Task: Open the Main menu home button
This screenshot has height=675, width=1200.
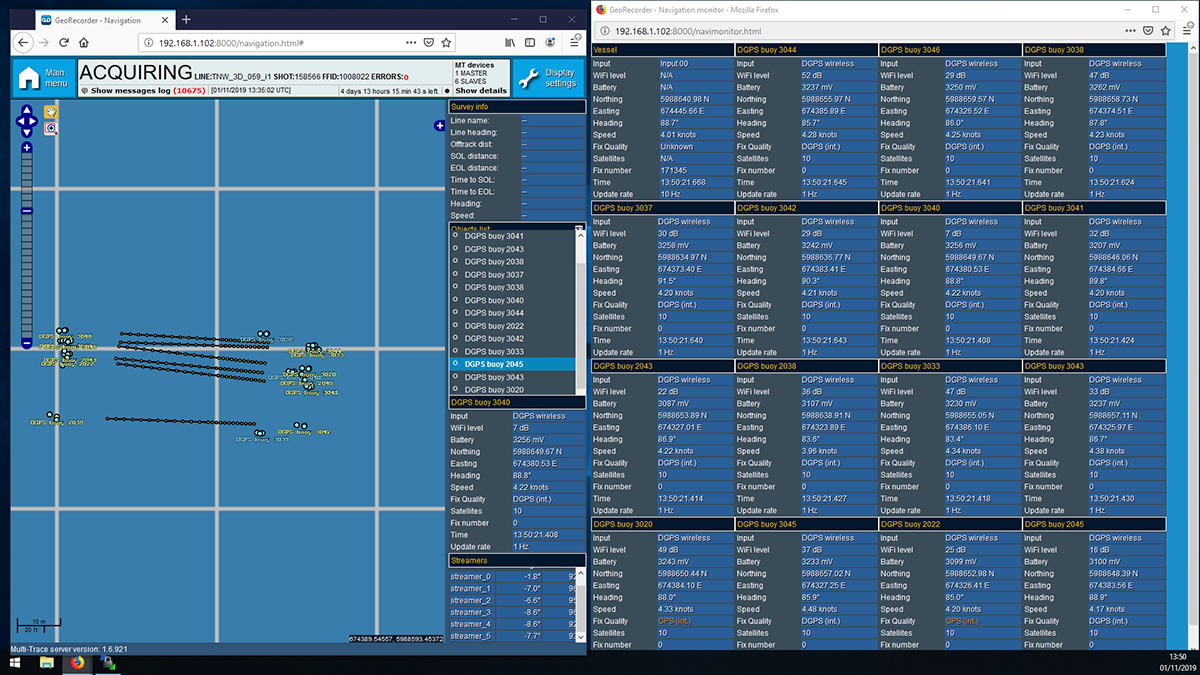Action: click(x=42, y=78)
